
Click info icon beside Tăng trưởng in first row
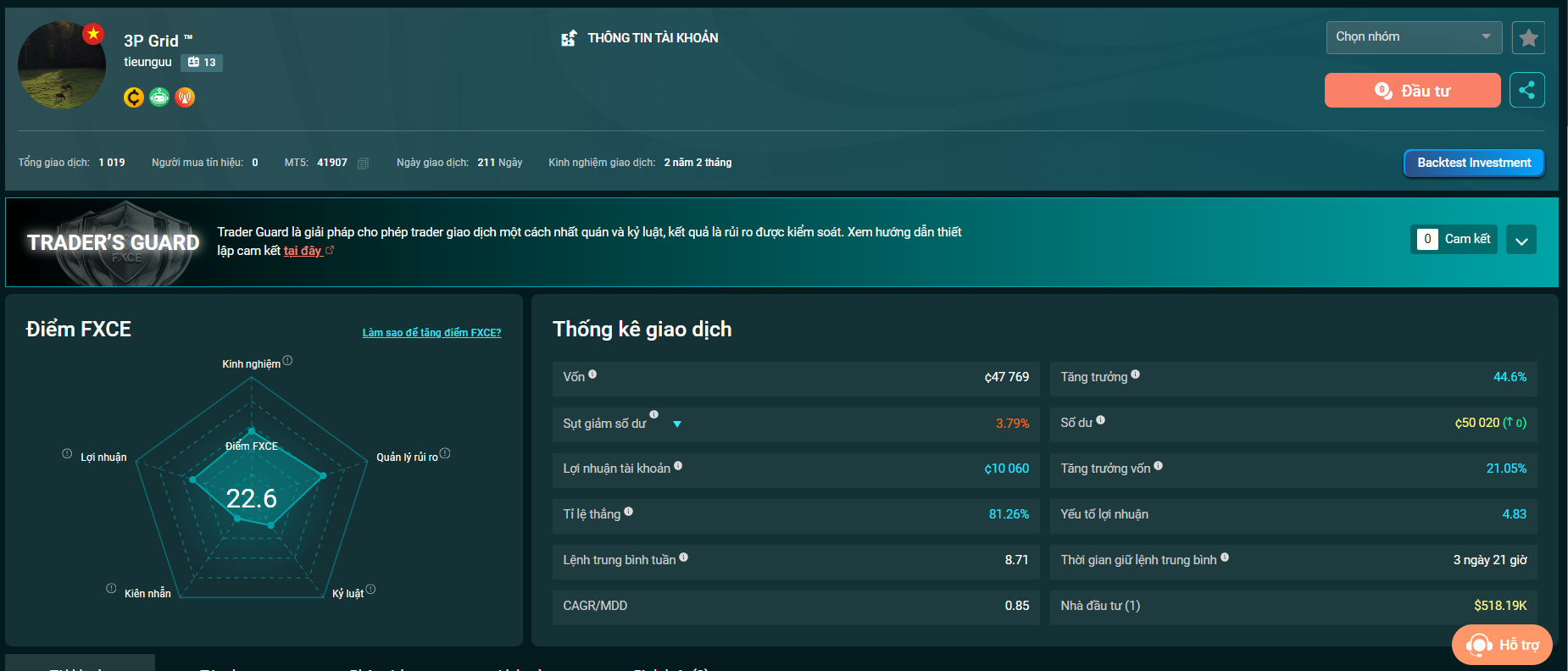click(x=1135, y=374)
